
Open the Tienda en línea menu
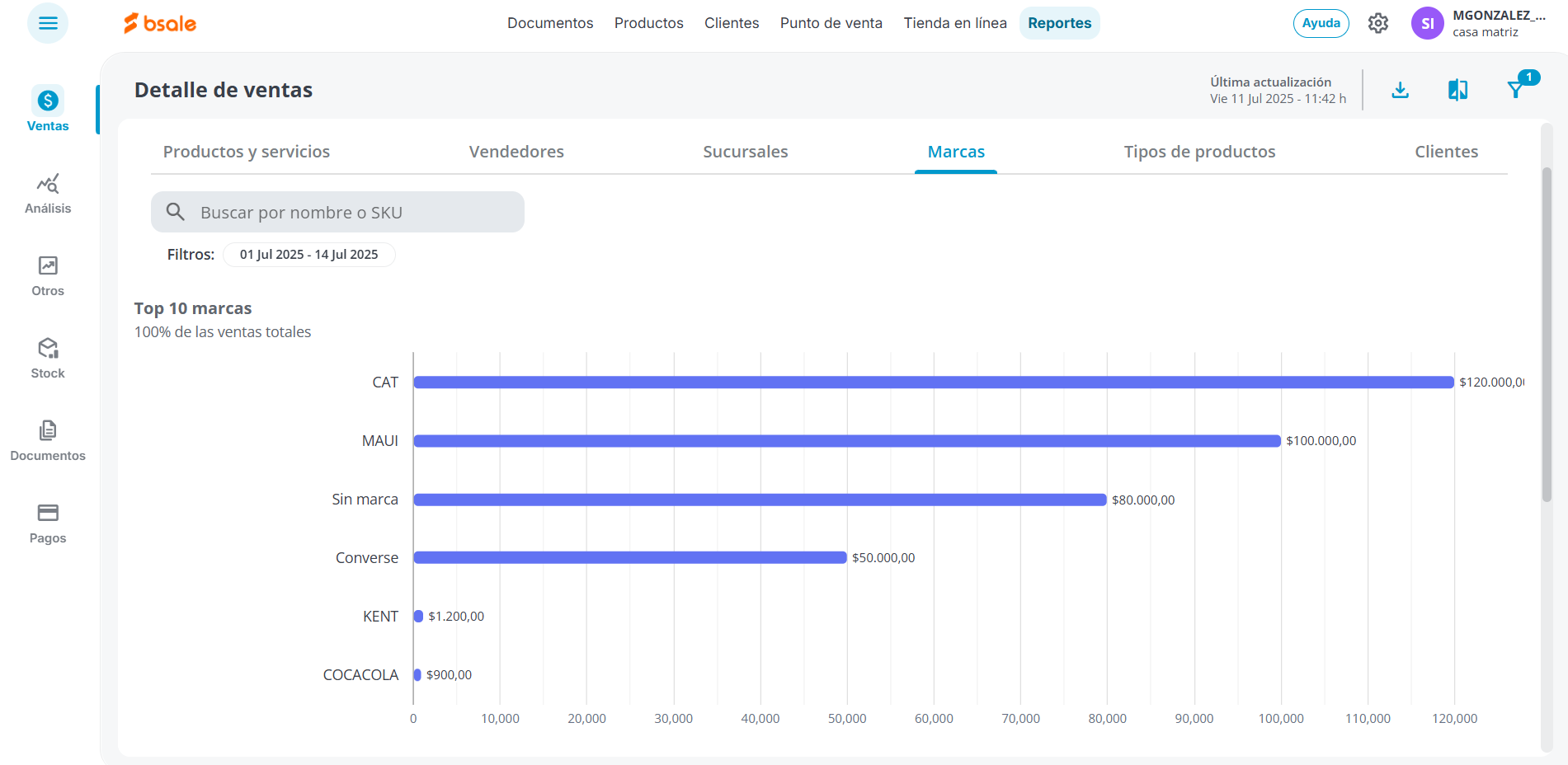955,23
